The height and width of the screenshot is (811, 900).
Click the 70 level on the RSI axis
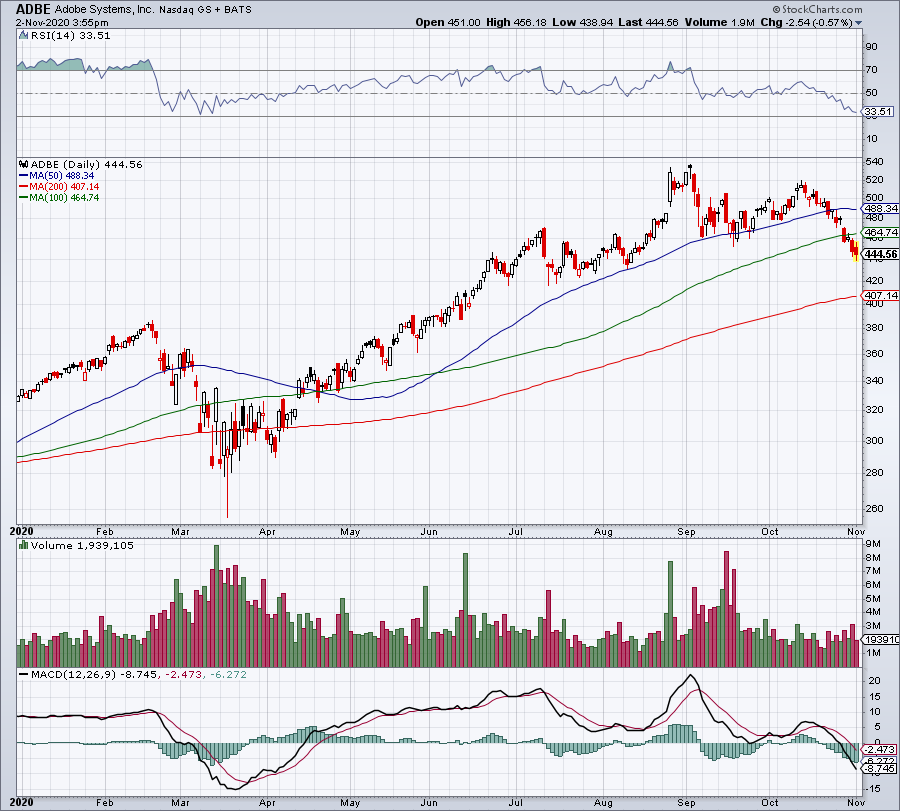click(x=871, y=70)
